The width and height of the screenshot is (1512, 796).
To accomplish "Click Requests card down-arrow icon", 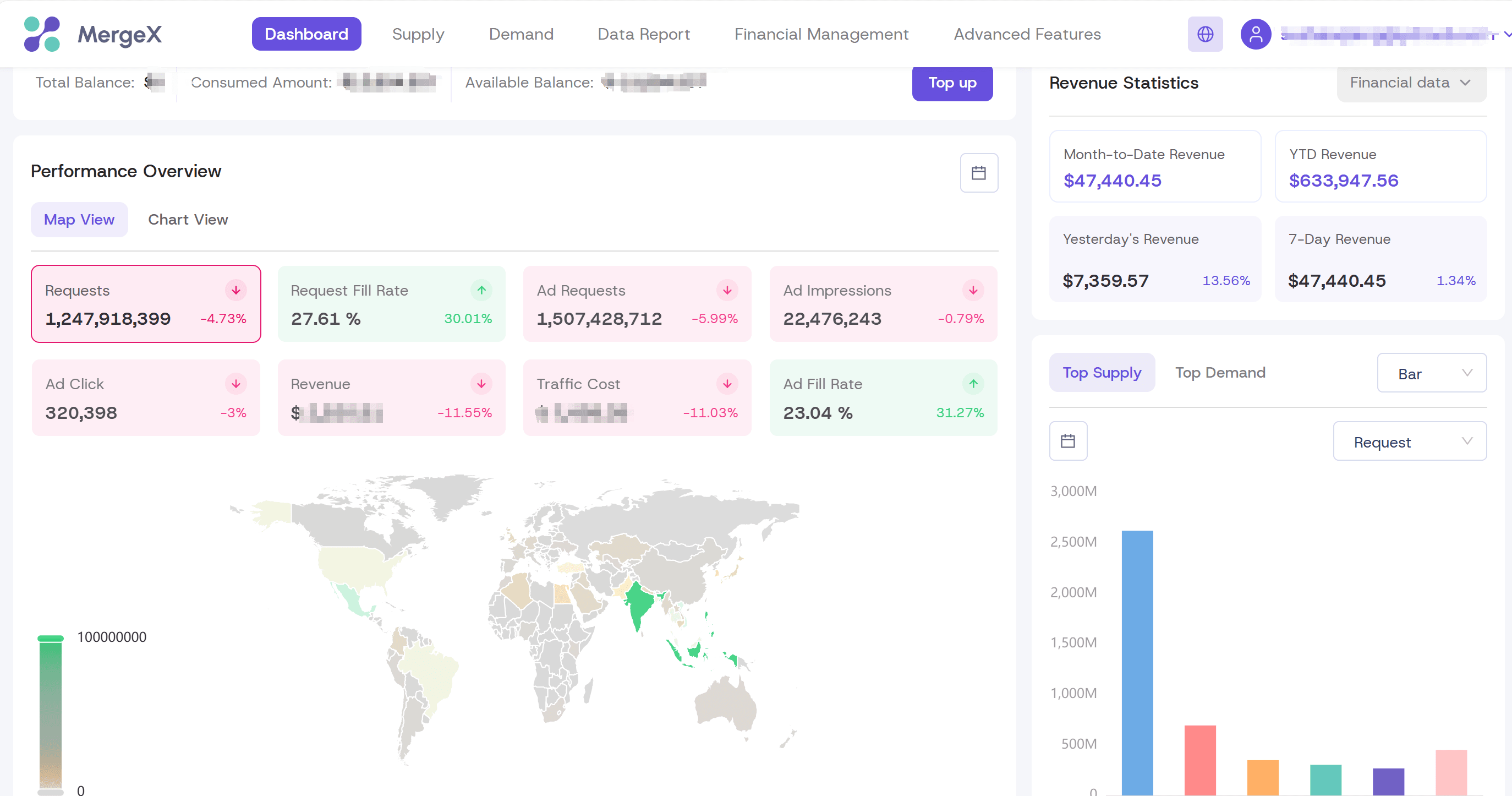I will coord(236,290).
